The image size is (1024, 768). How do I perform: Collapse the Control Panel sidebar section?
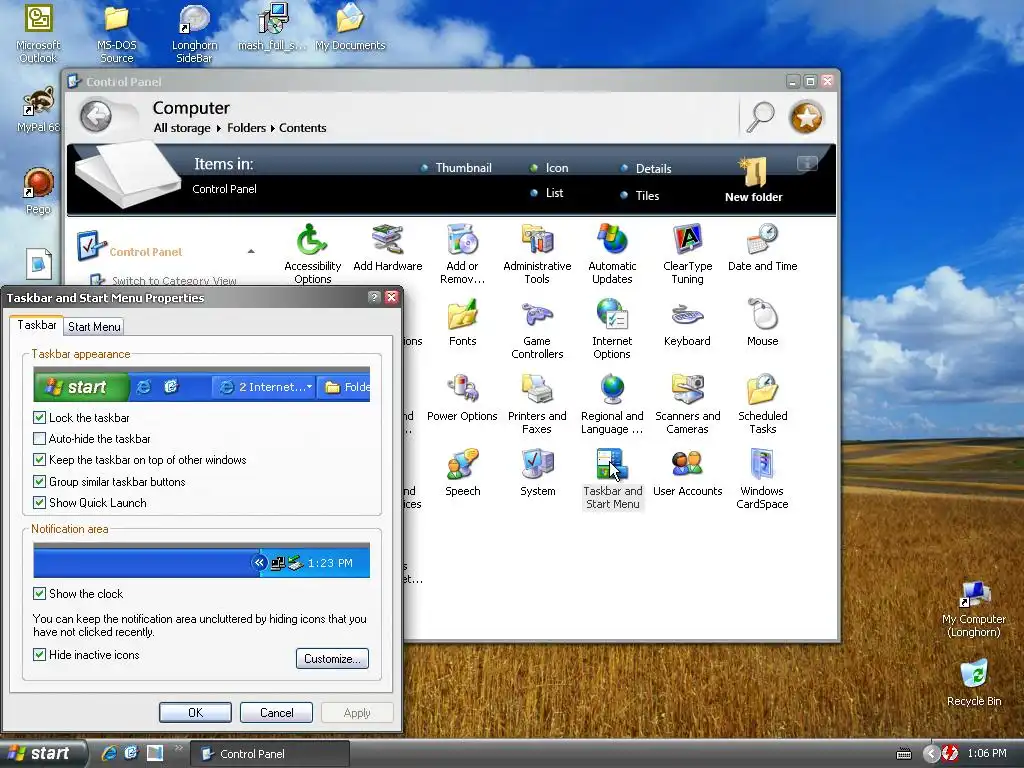[251, 251]
